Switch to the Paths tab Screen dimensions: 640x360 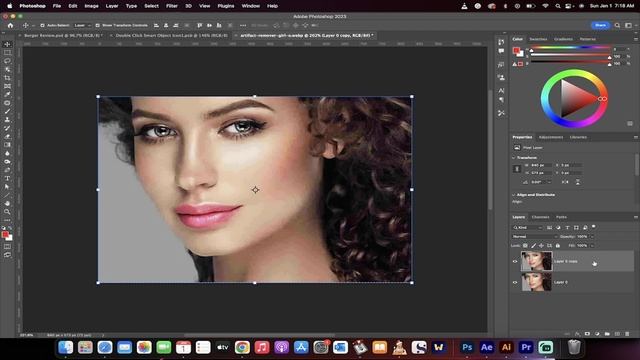click(561, 217)
